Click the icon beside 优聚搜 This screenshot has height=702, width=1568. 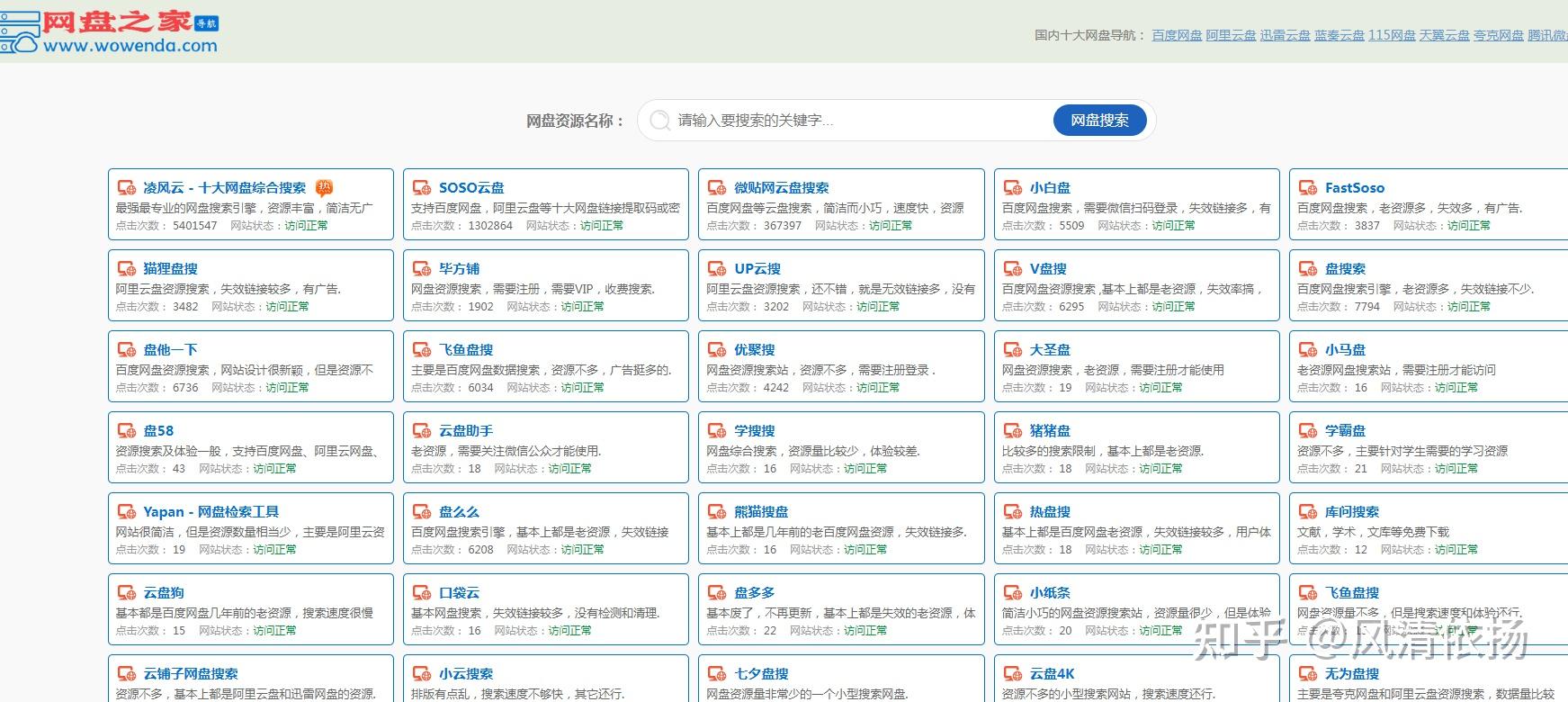[x=717, y=350]
